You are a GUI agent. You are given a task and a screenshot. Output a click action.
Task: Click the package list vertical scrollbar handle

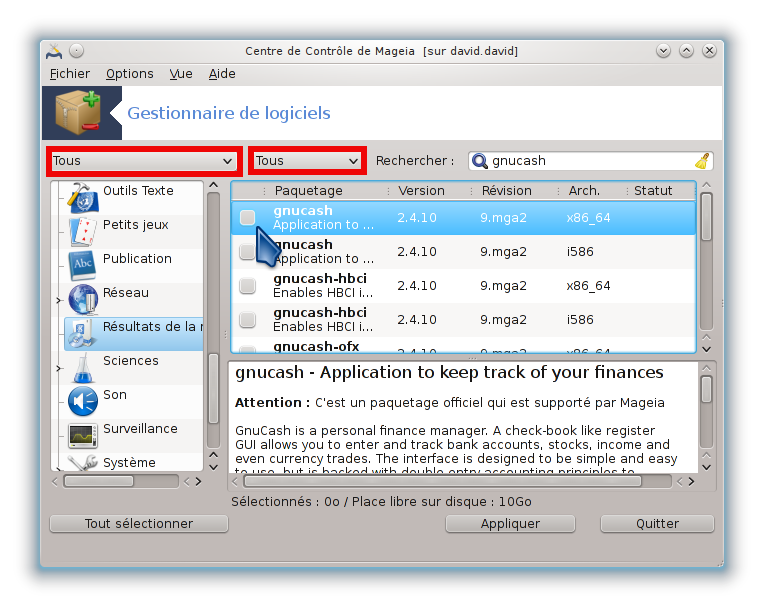[707, 217]
